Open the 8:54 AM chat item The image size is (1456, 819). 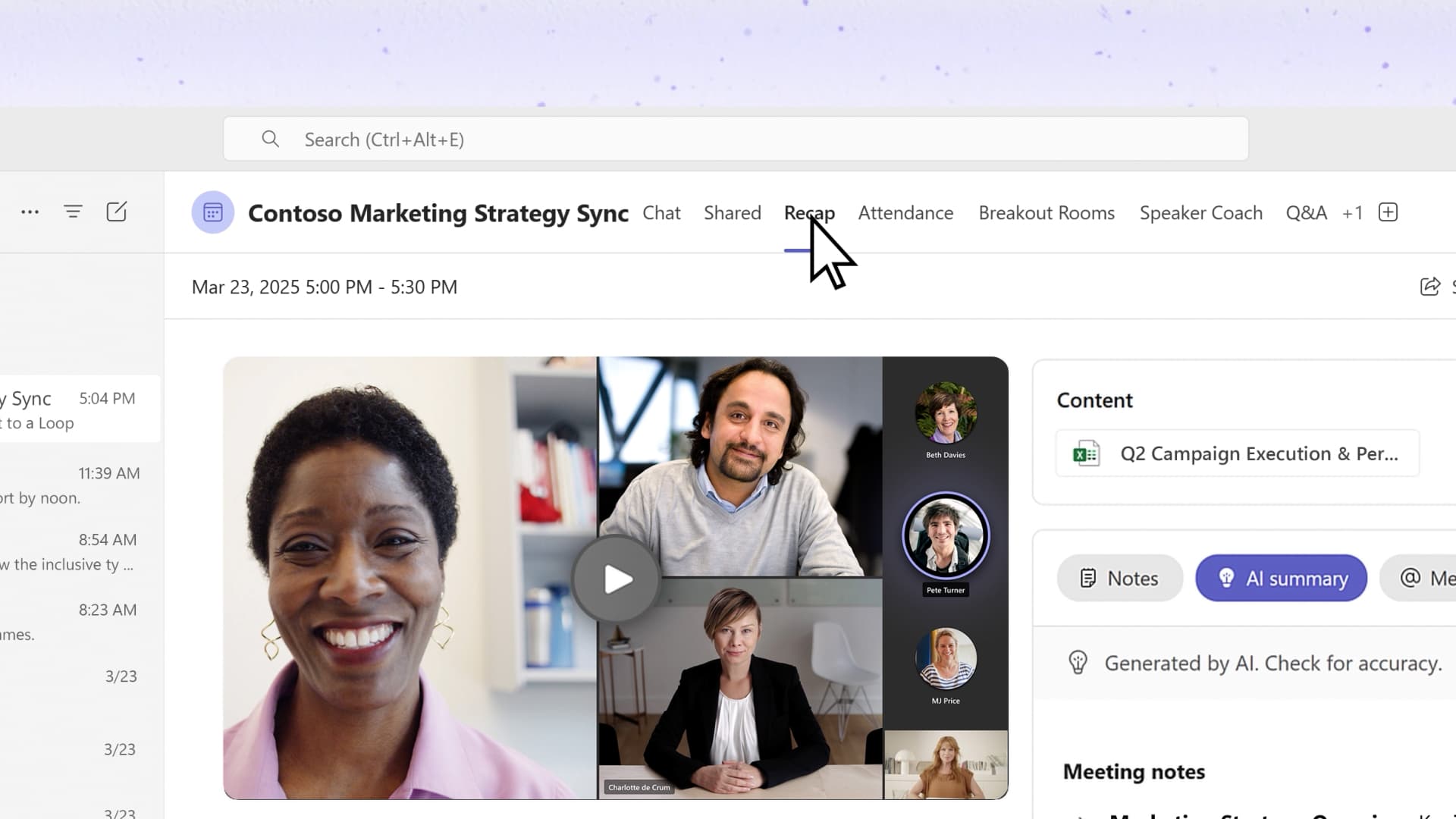80,552
